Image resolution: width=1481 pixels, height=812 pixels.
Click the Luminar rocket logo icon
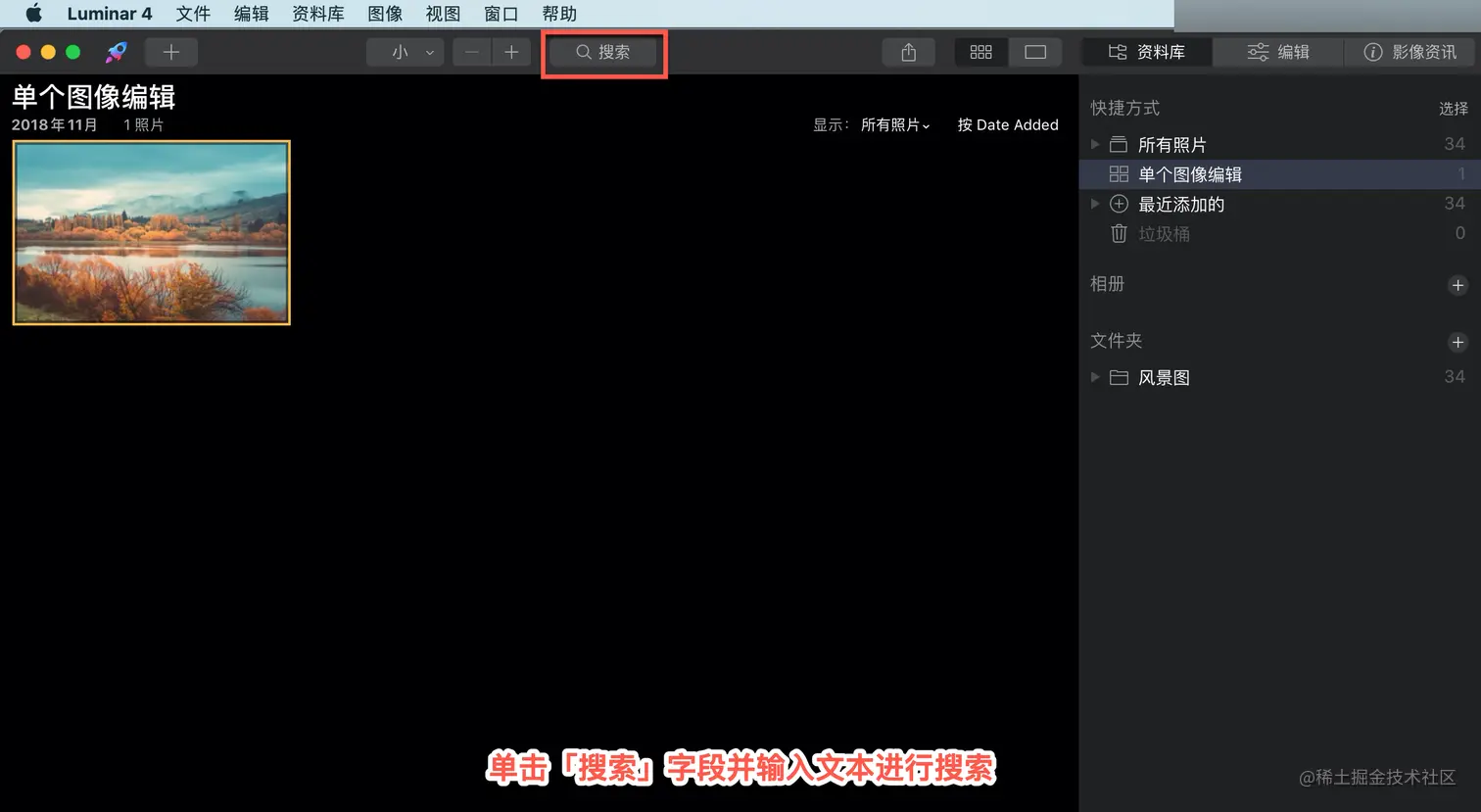pos(117,52)
